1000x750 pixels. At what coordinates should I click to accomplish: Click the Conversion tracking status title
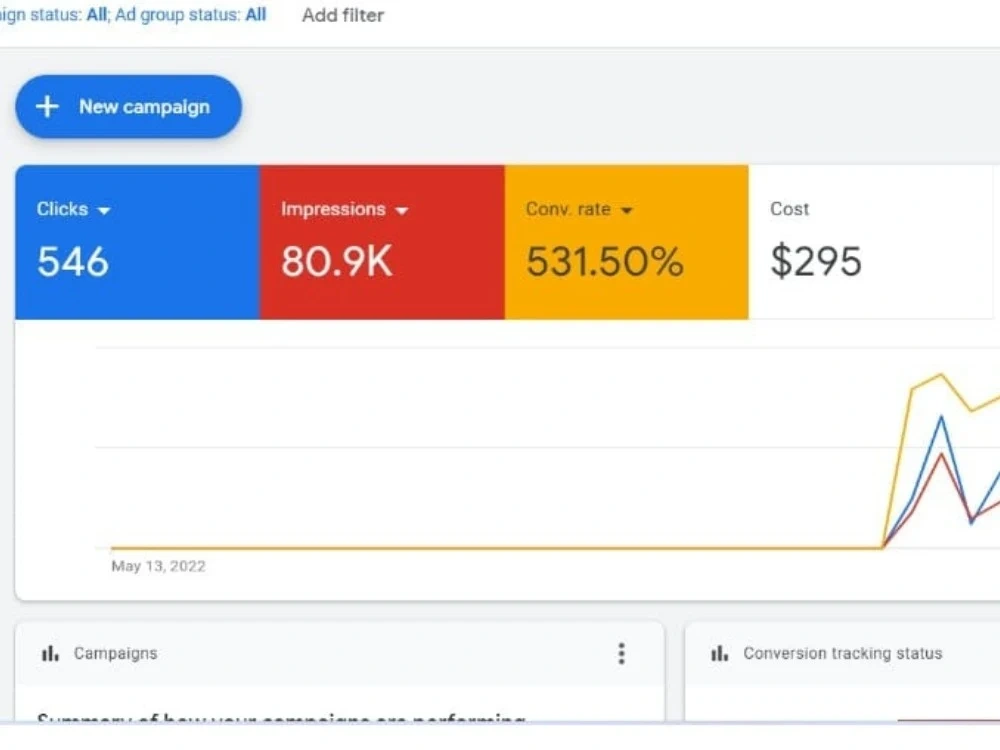(842, 654)
